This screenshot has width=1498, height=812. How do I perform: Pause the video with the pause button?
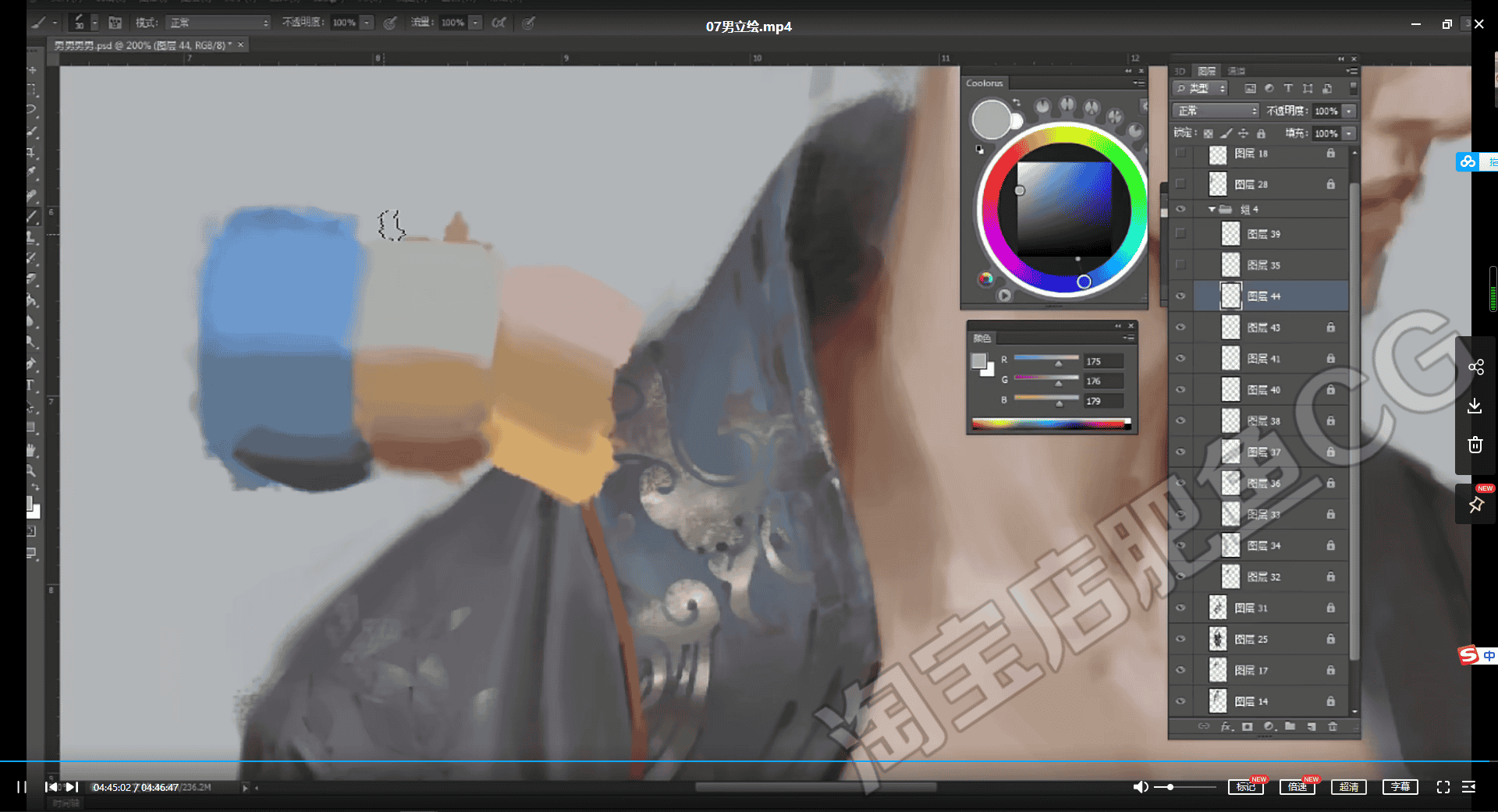[22, 787]
